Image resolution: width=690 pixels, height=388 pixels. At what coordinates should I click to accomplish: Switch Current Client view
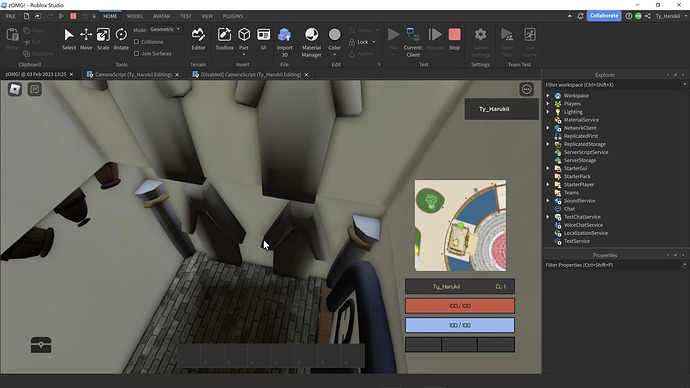(413, 42)
